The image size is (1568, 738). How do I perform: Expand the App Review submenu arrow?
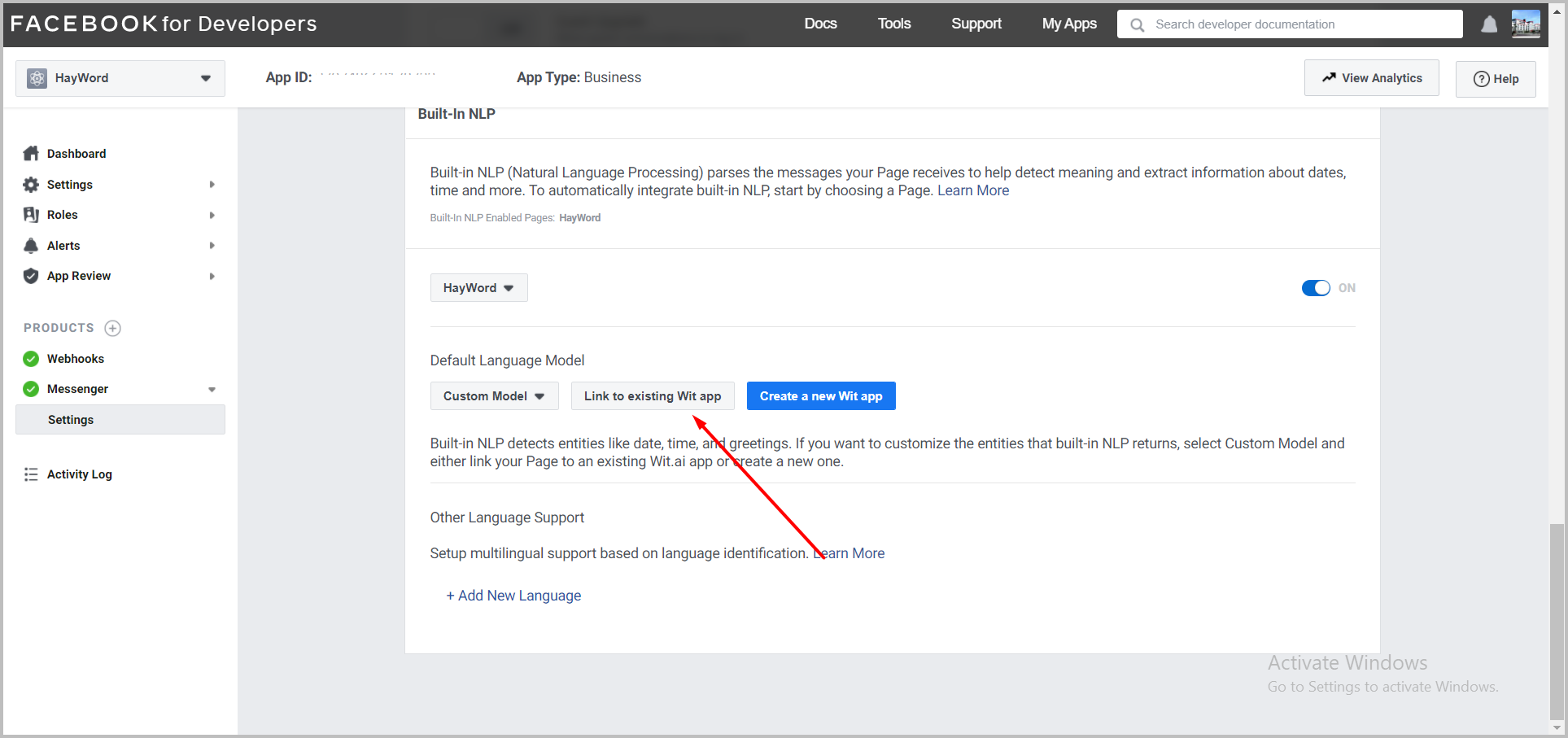click(x=212, y=277)
